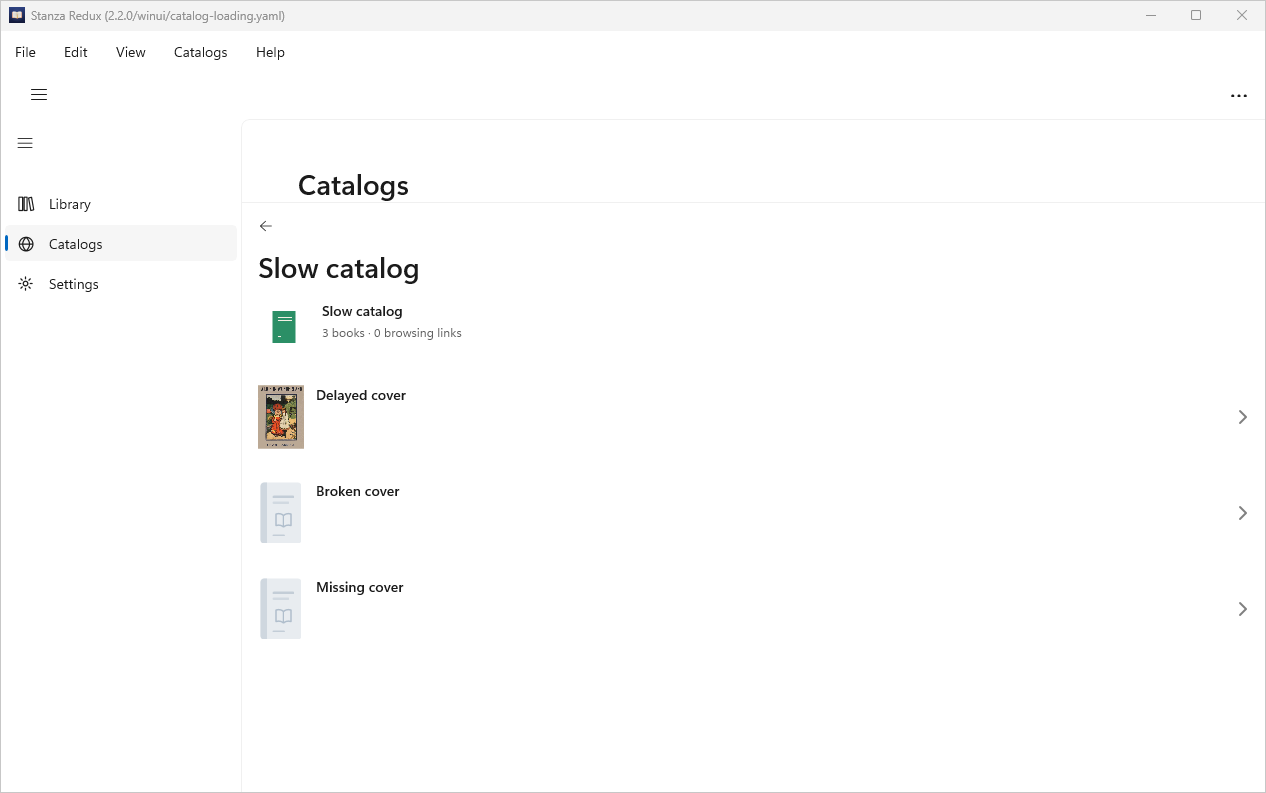The width and height of the screenshot is (1266, 793).
Task: Click the Broken cover placeholder thumbnail
Action: pyautogui.click(x=281, y=513)
